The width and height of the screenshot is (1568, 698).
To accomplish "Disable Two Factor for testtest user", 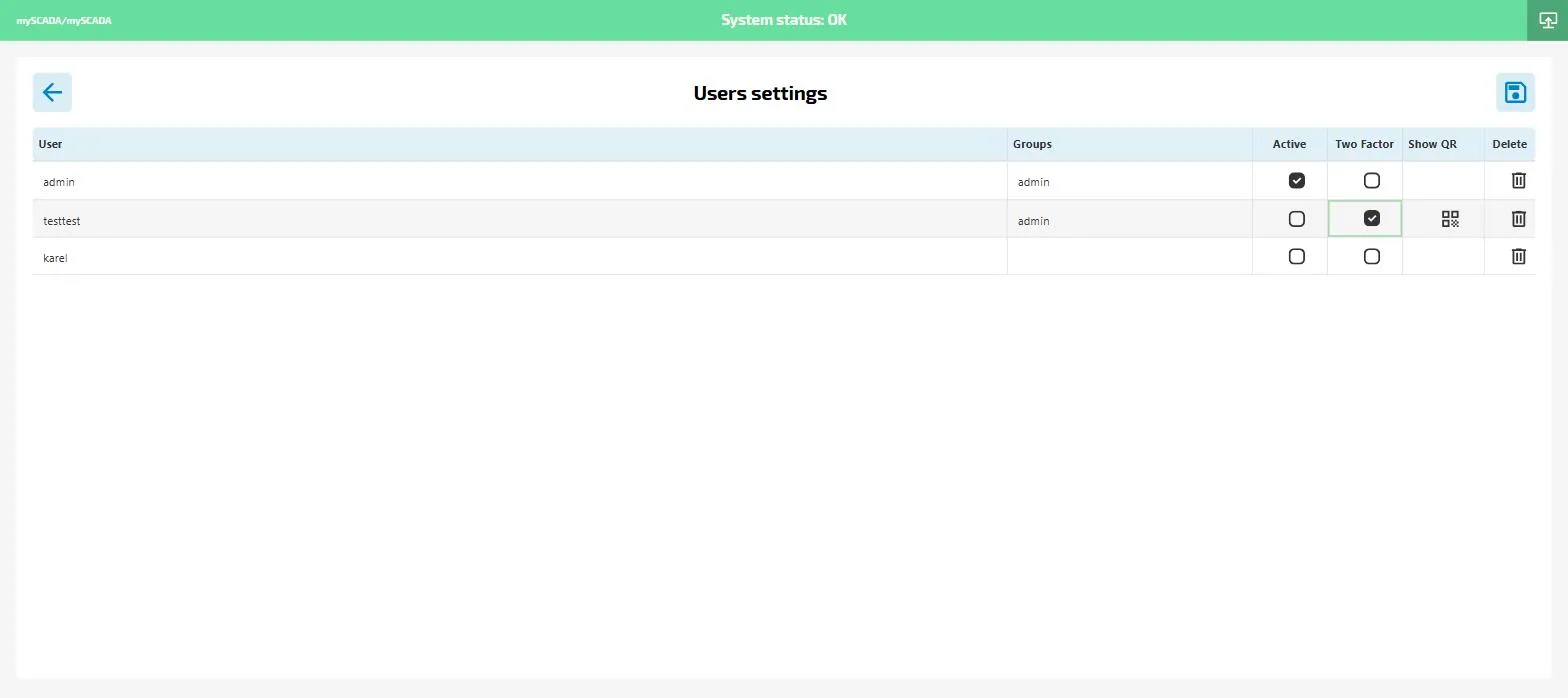I will coord(1372,219).
